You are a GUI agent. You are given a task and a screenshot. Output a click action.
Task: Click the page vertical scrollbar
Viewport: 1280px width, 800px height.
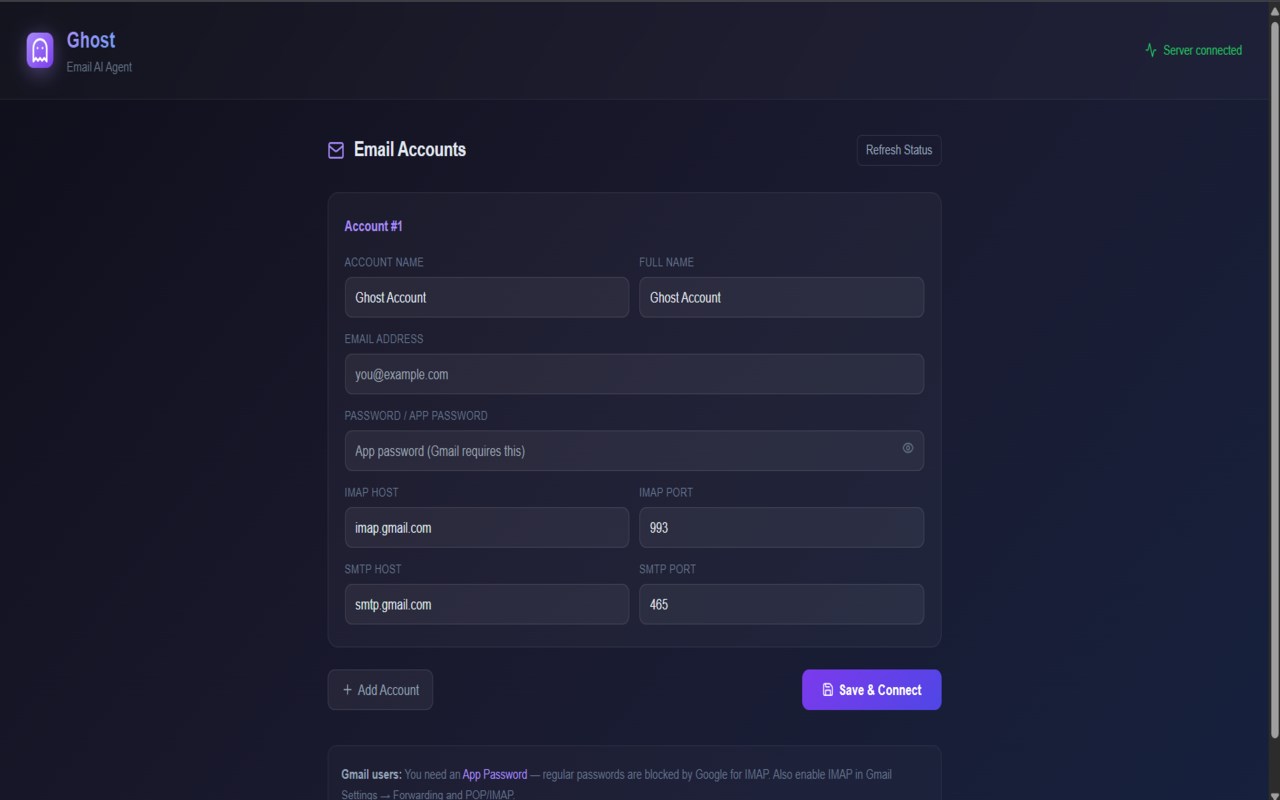1274,380
